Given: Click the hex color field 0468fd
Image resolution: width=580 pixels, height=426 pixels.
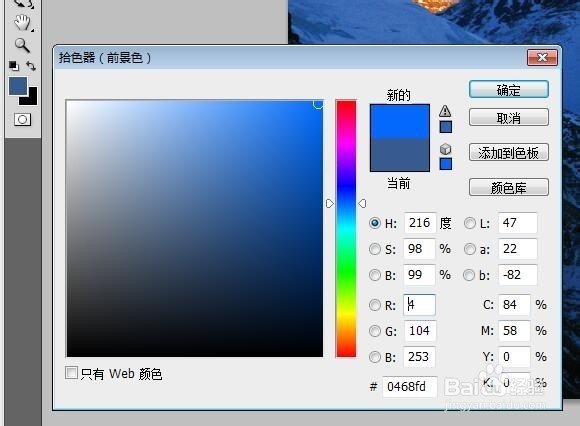Looking at the screenshot, I should pos(410,387).
